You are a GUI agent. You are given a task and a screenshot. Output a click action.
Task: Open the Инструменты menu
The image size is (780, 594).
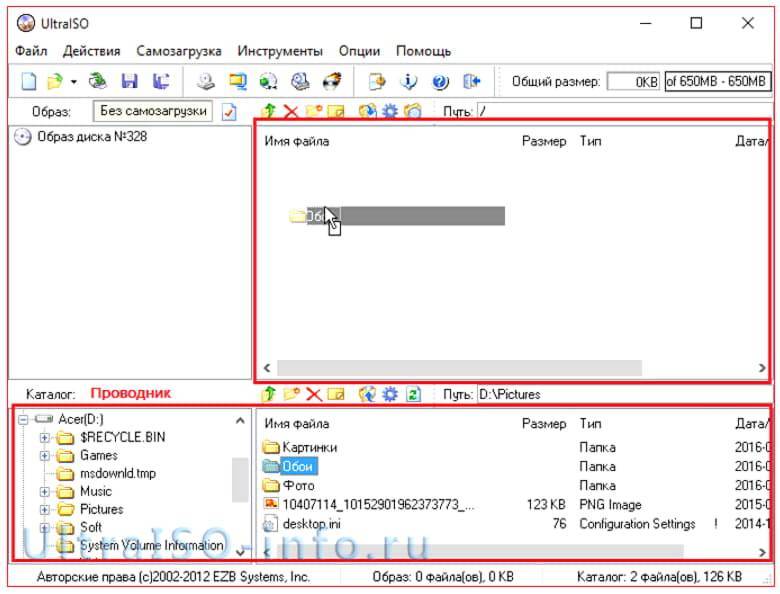coord(280,51)
